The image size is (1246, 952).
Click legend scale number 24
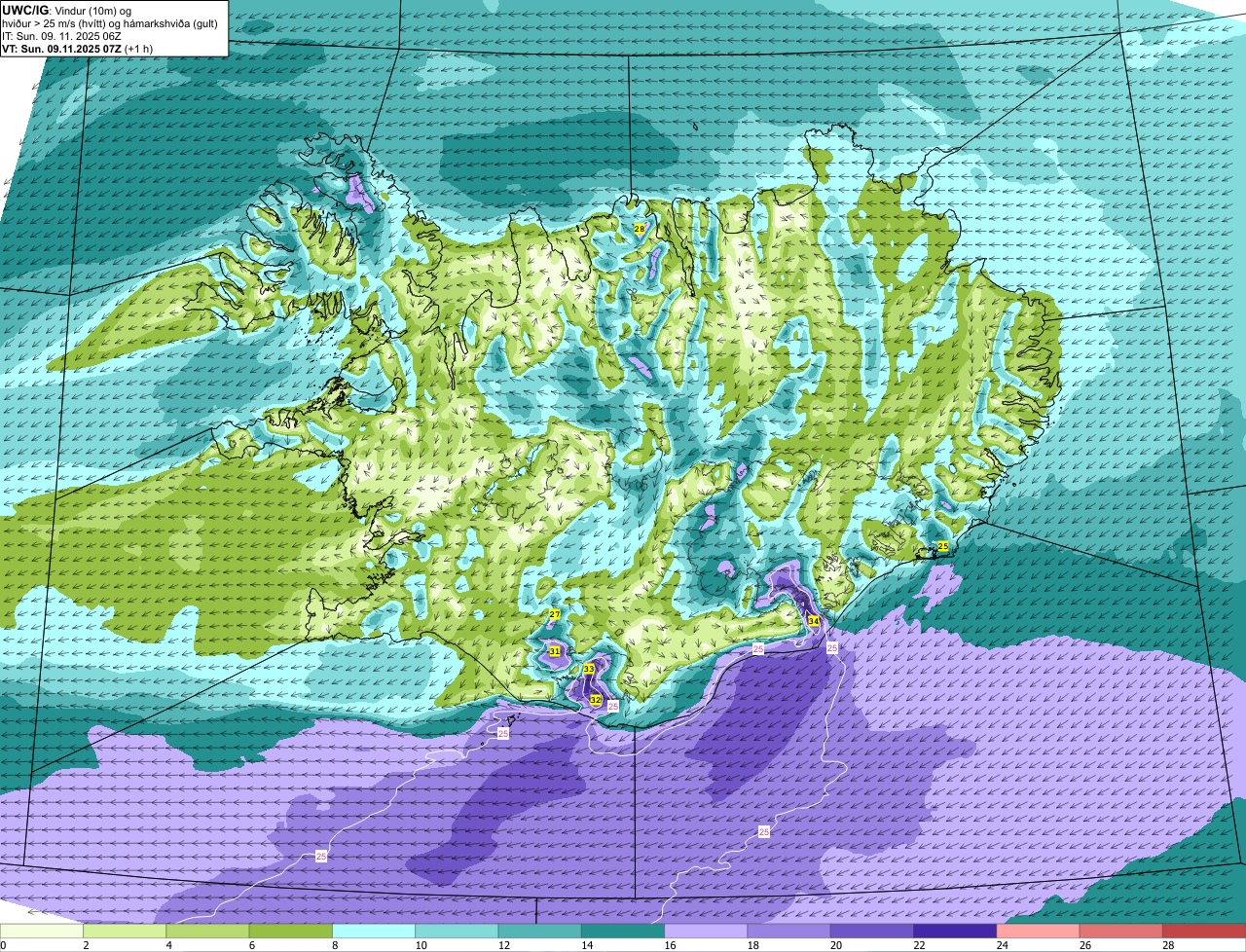[1002, 945]
